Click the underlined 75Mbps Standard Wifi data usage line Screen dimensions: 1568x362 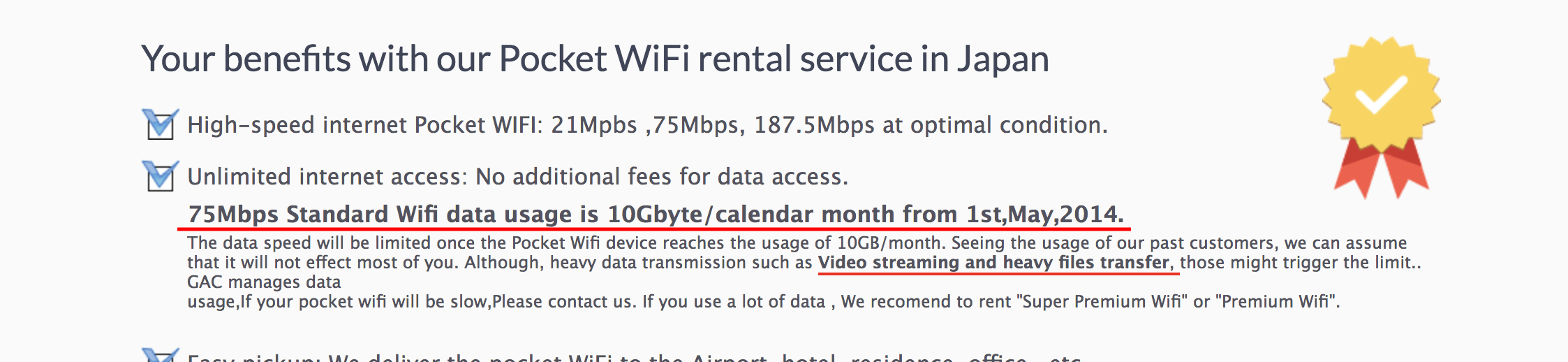coord(656,215)
